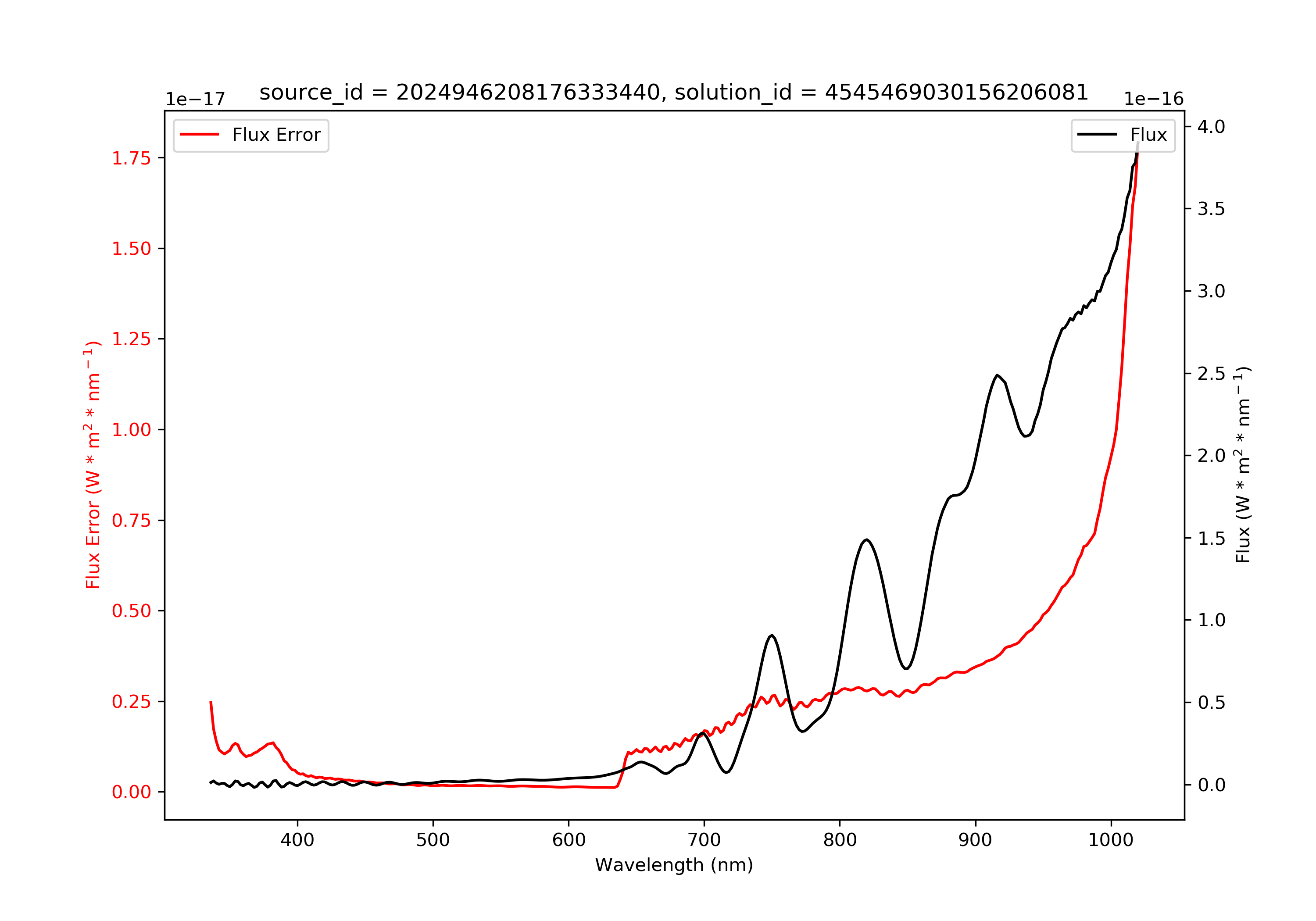The height and width of the screenshot is (921, 1316).
Task: Click the black flux peak near 820 nm
Action: (867, 539)
